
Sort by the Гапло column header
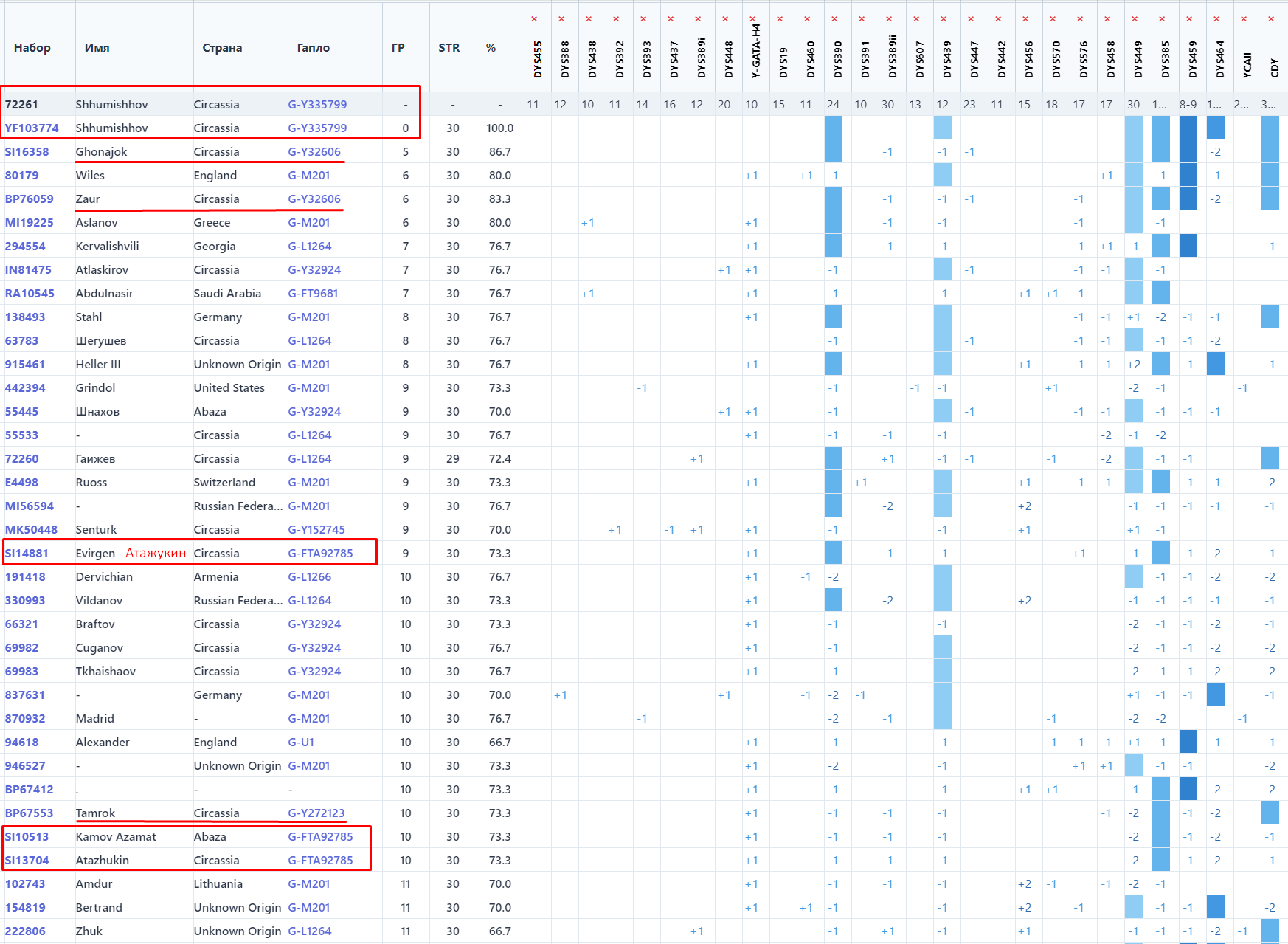(x=313, y=48)
